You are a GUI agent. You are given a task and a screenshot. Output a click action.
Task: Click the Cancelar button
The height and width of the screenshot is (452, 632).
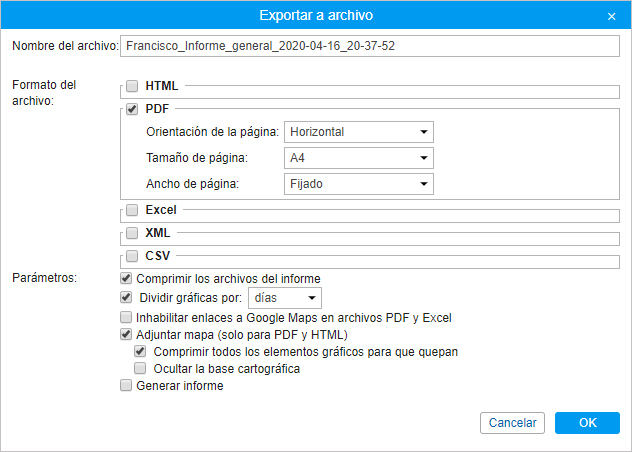click(512, 423)
